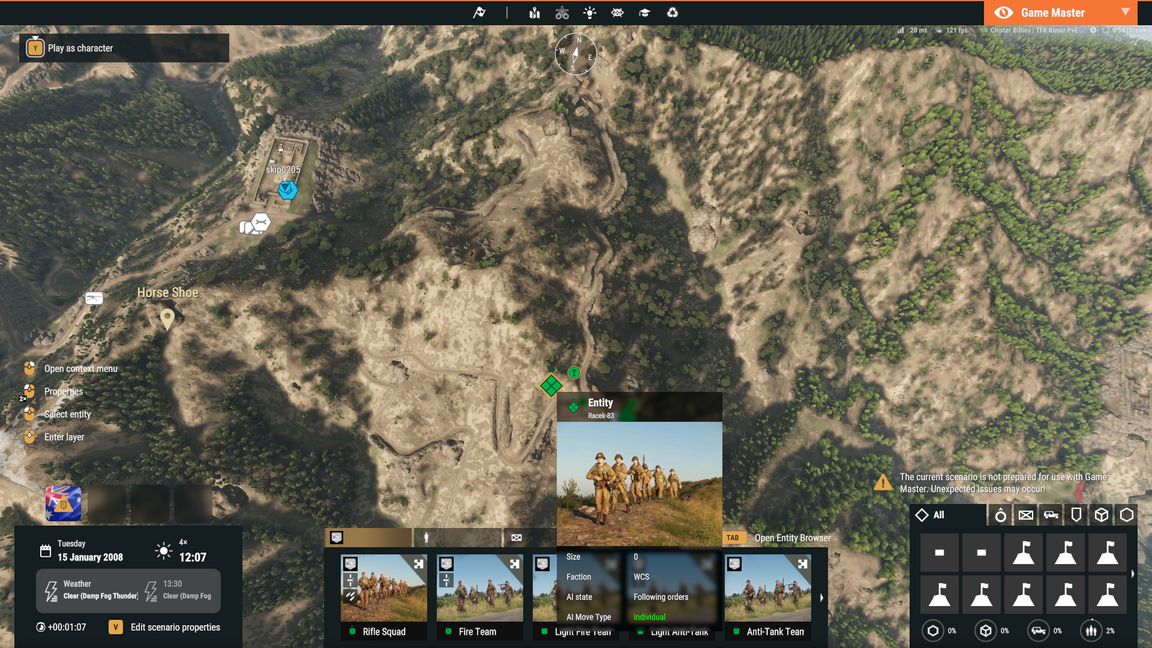This screenshot has height=648, width=1152.
Task: Switch to the characters tab of the entity bar
Action: pos(457,538)
